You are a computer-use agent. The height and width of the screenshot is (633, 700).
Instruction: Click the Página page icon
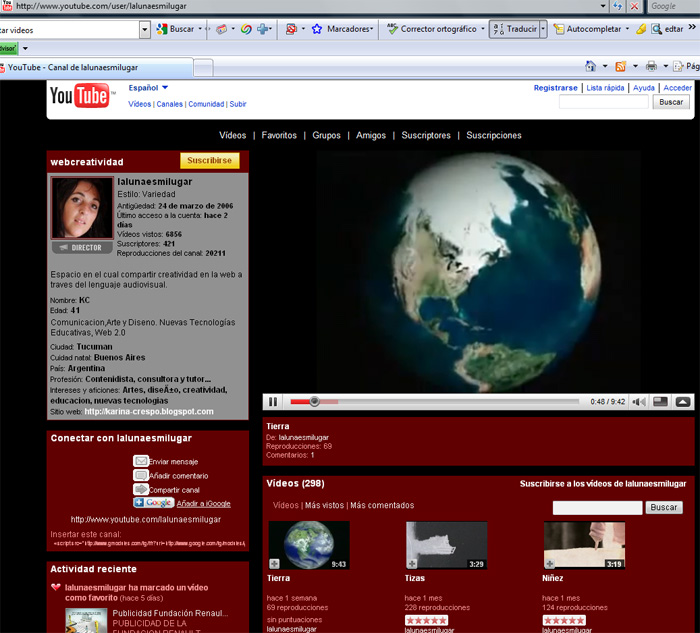[678, 67]
